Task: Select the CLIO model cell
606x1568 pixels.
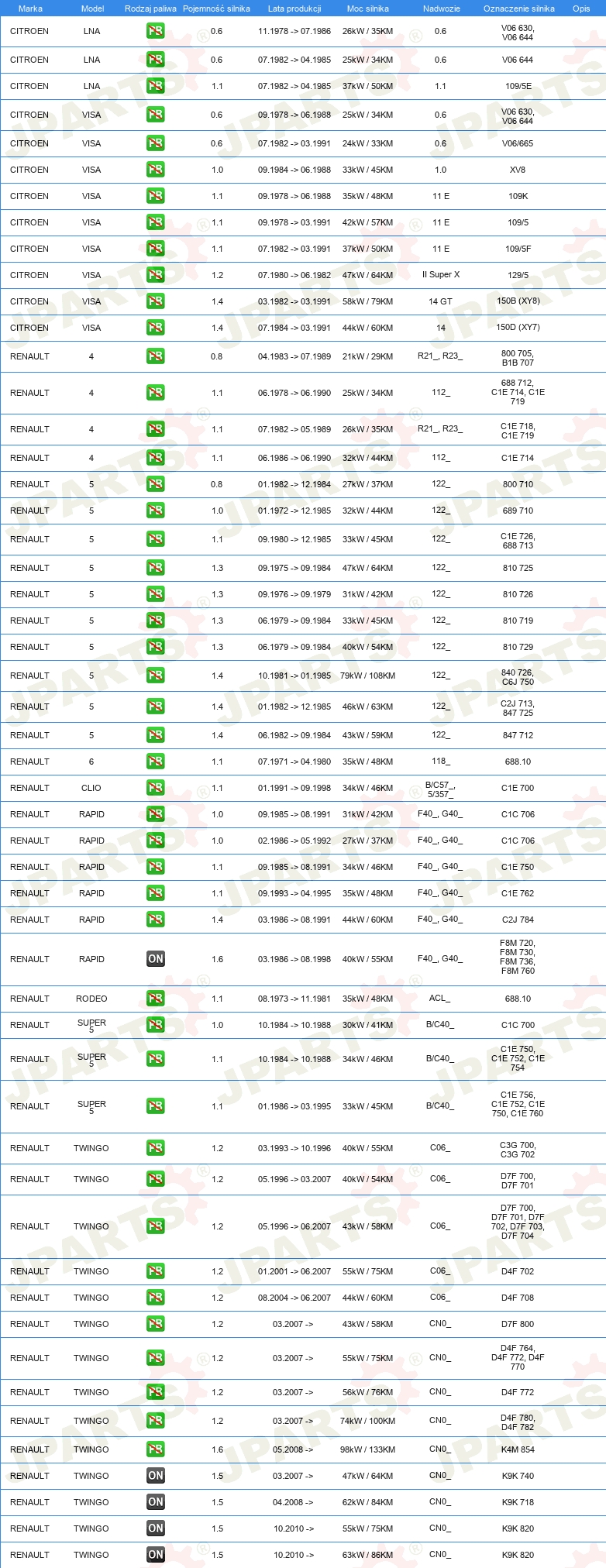Action: [91, 788]
